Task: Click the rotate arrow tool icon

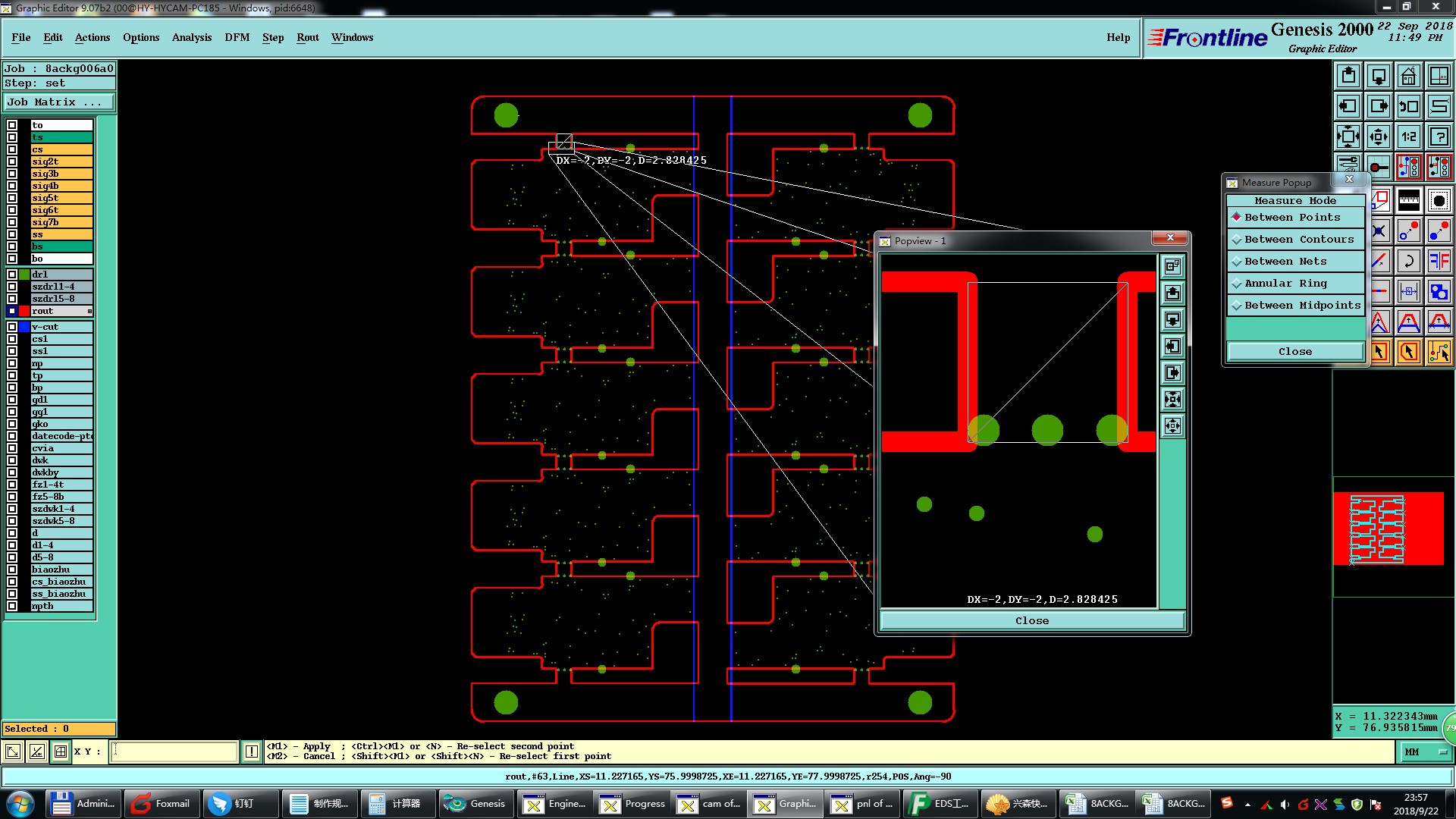Action: point(1408,262)
